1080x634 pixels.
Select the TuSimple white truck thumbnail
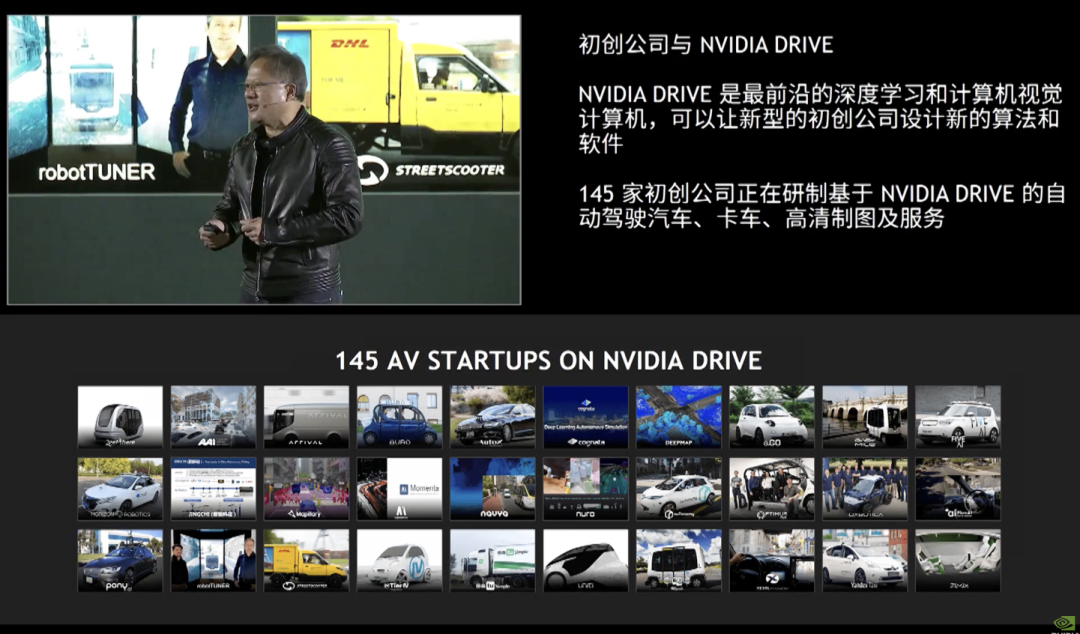(x=492, y=560)
